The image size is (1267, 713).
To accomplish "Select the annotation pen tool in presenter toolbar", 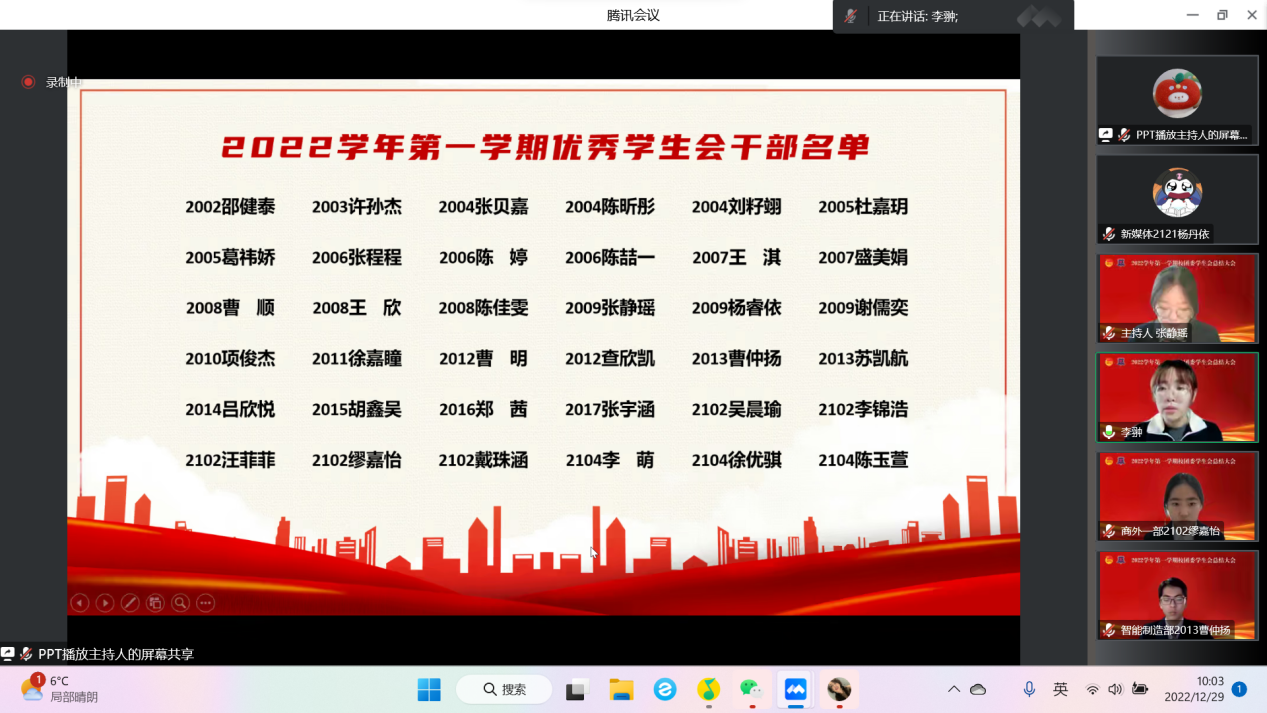I will pyautogui.click(x=131, y=602).
